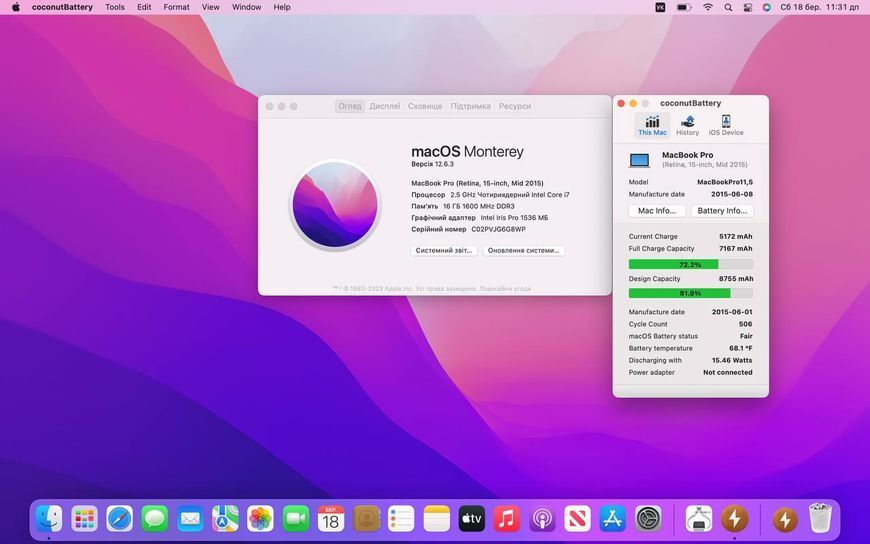The height and width of the screenshot is (544, 870).
Task: Open Contacts from the Dock
Action: pyautogui.click(x=366, y=519)
